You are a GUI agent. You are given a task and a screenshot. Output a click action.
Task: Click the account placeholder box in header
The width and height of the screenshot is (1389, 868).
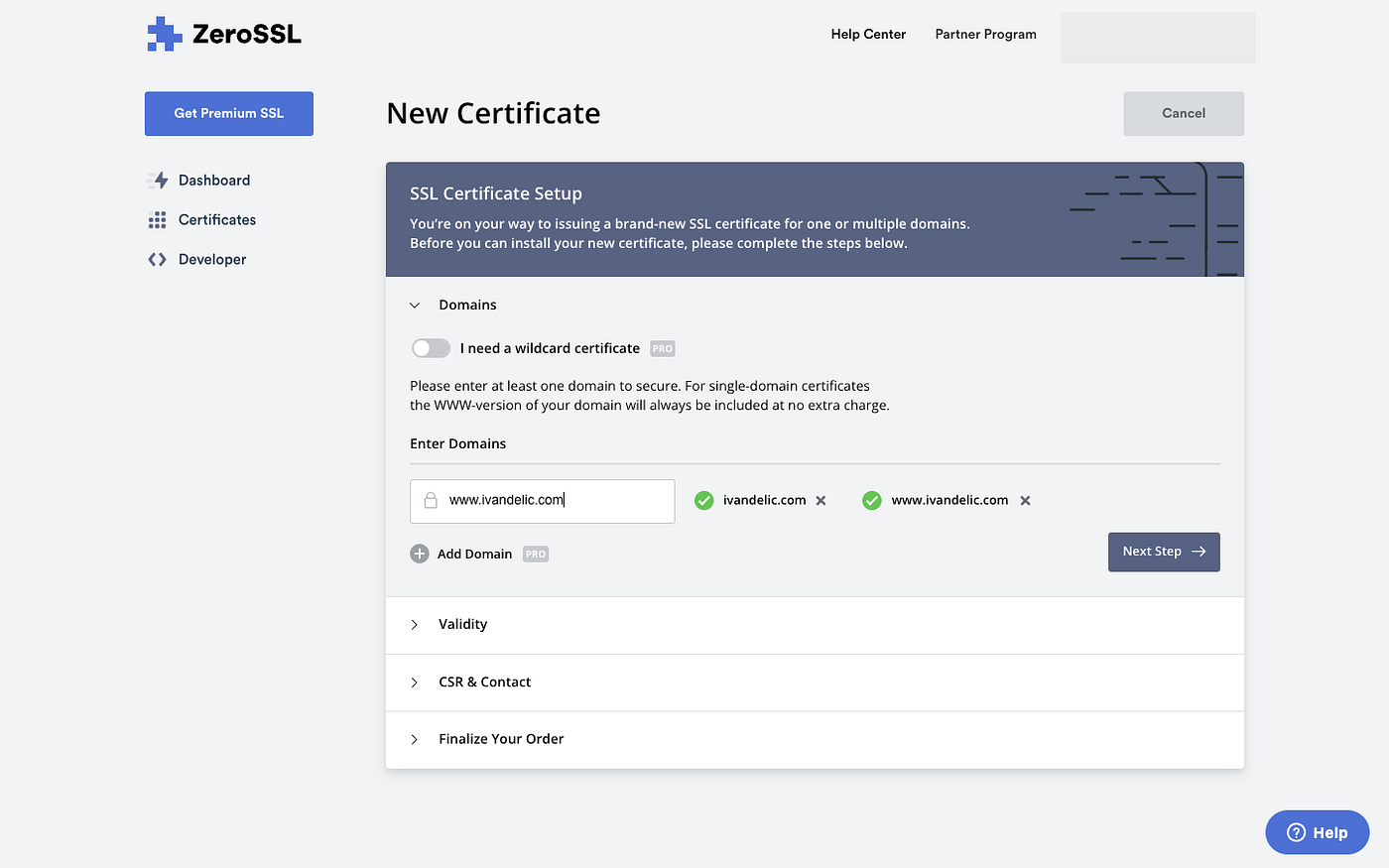pos(1158,38)
